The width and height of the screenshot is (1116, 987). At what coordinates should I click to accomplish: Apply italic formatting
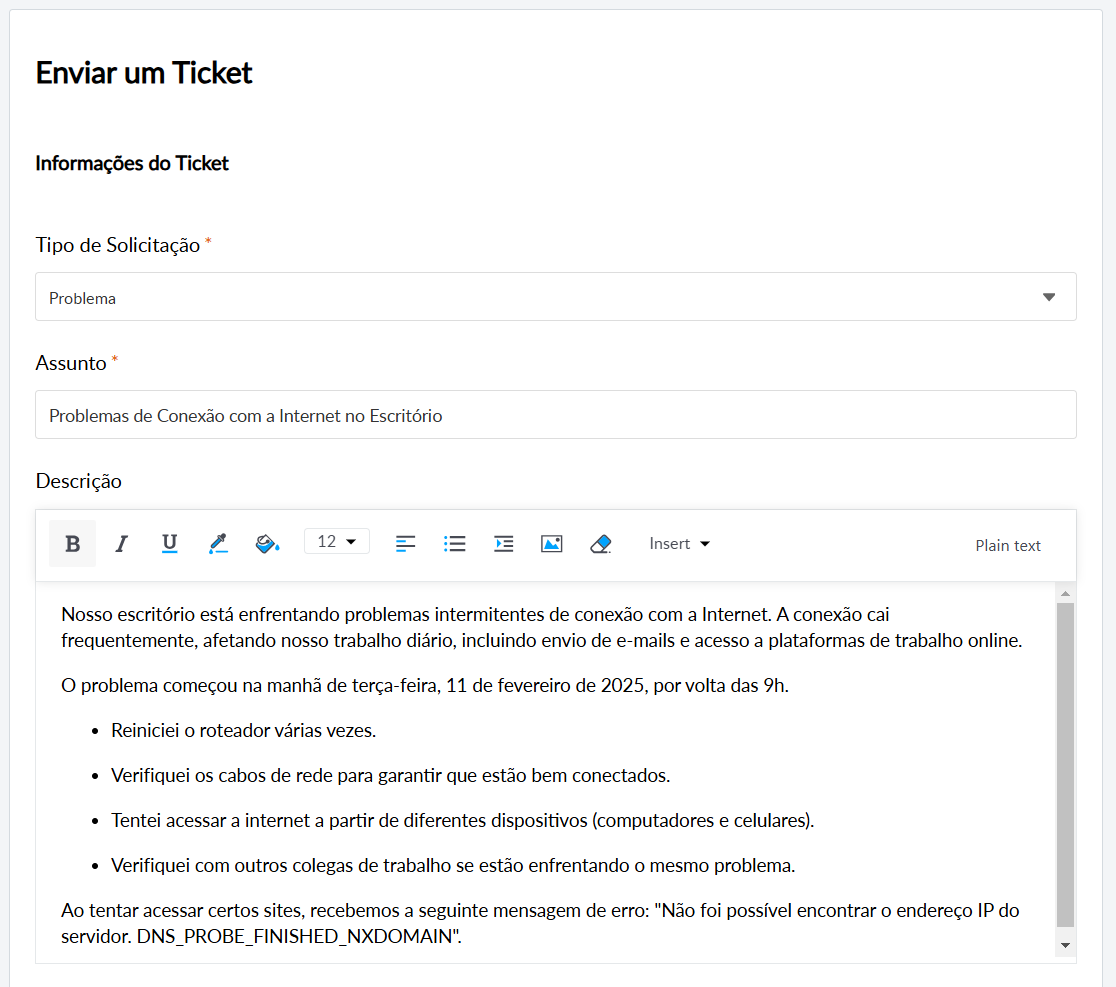tap(122, 544)
